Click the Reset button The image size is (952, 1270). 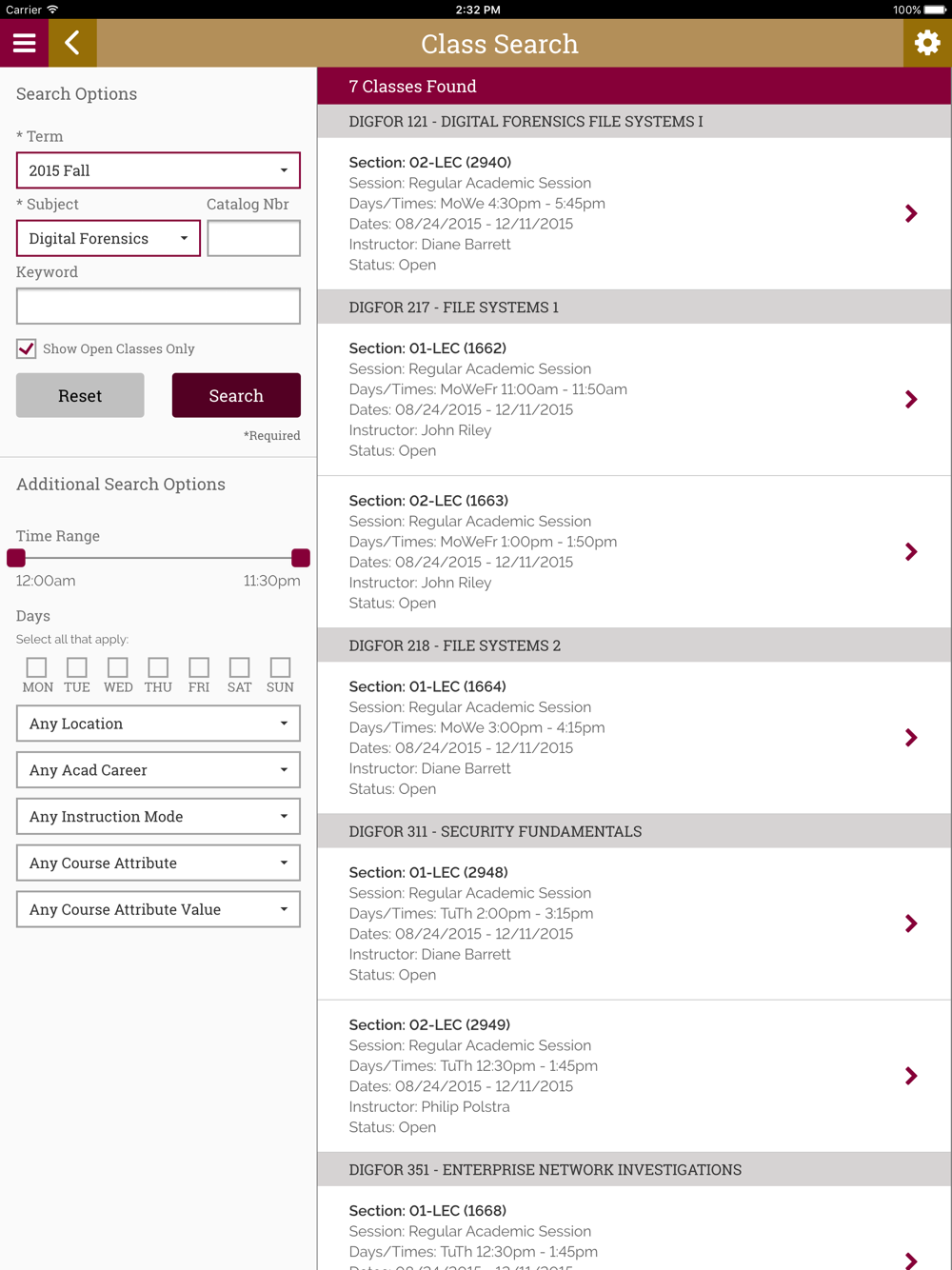[80, 395]
